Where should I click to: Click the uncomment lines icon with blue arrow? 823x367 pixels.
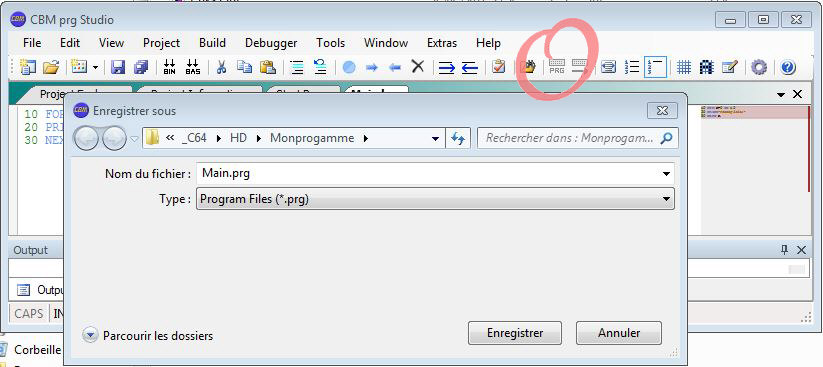[x=320, y=67]
